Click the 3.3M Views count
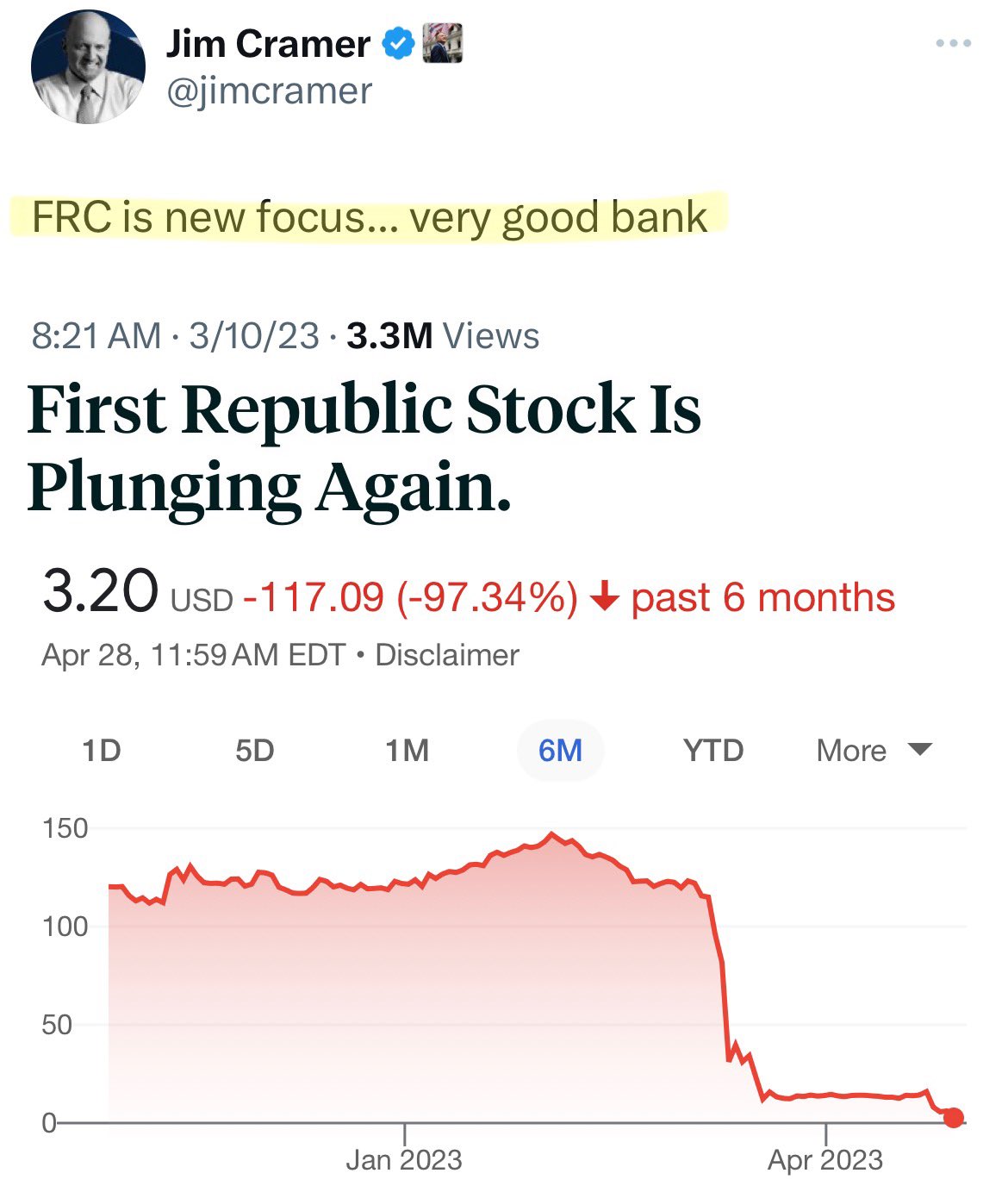Viewport: 1008px width, 1192px height. tap(443, 336)
